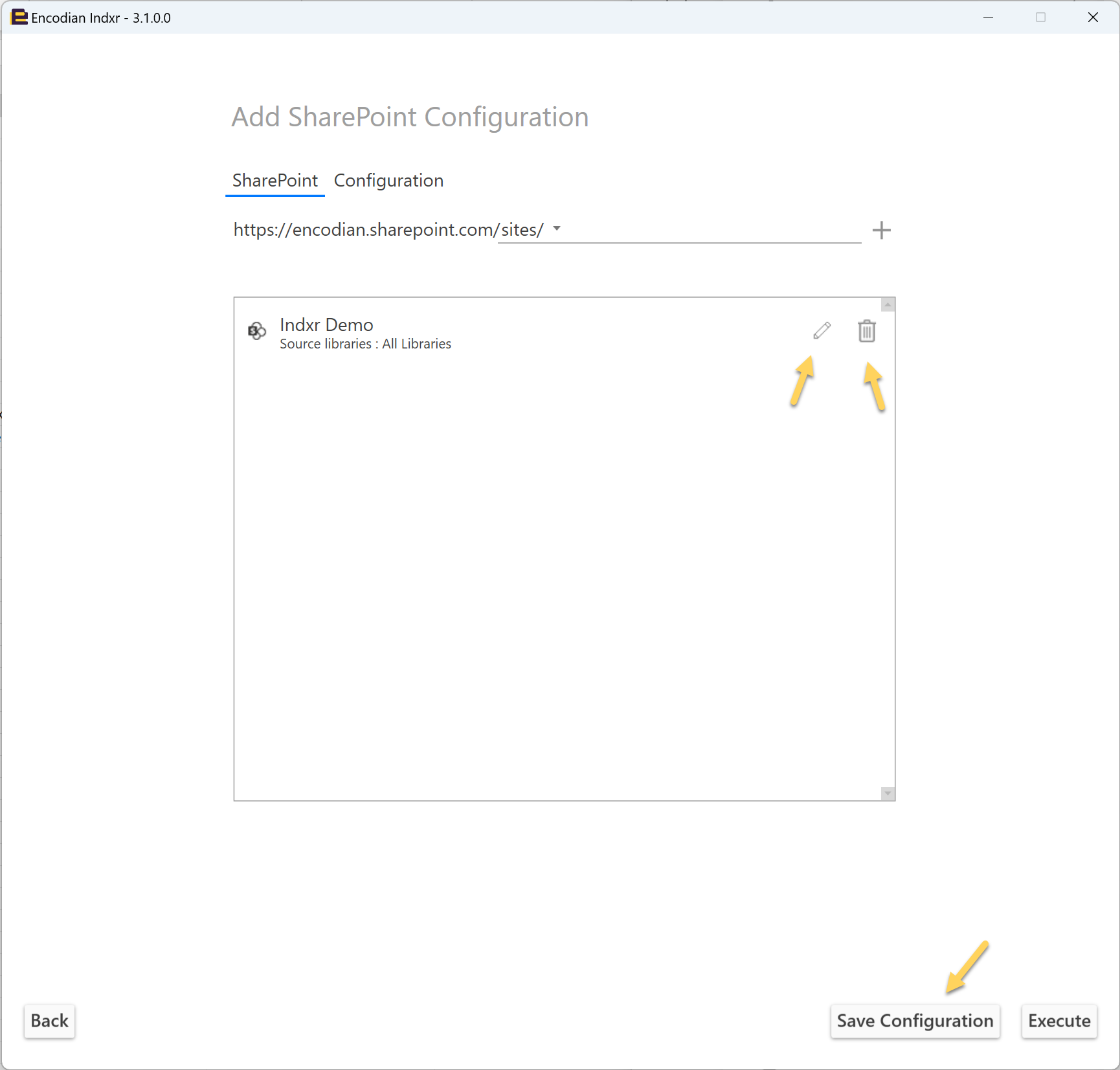Click the Back button
1120x1070 pixels.
50,1021
